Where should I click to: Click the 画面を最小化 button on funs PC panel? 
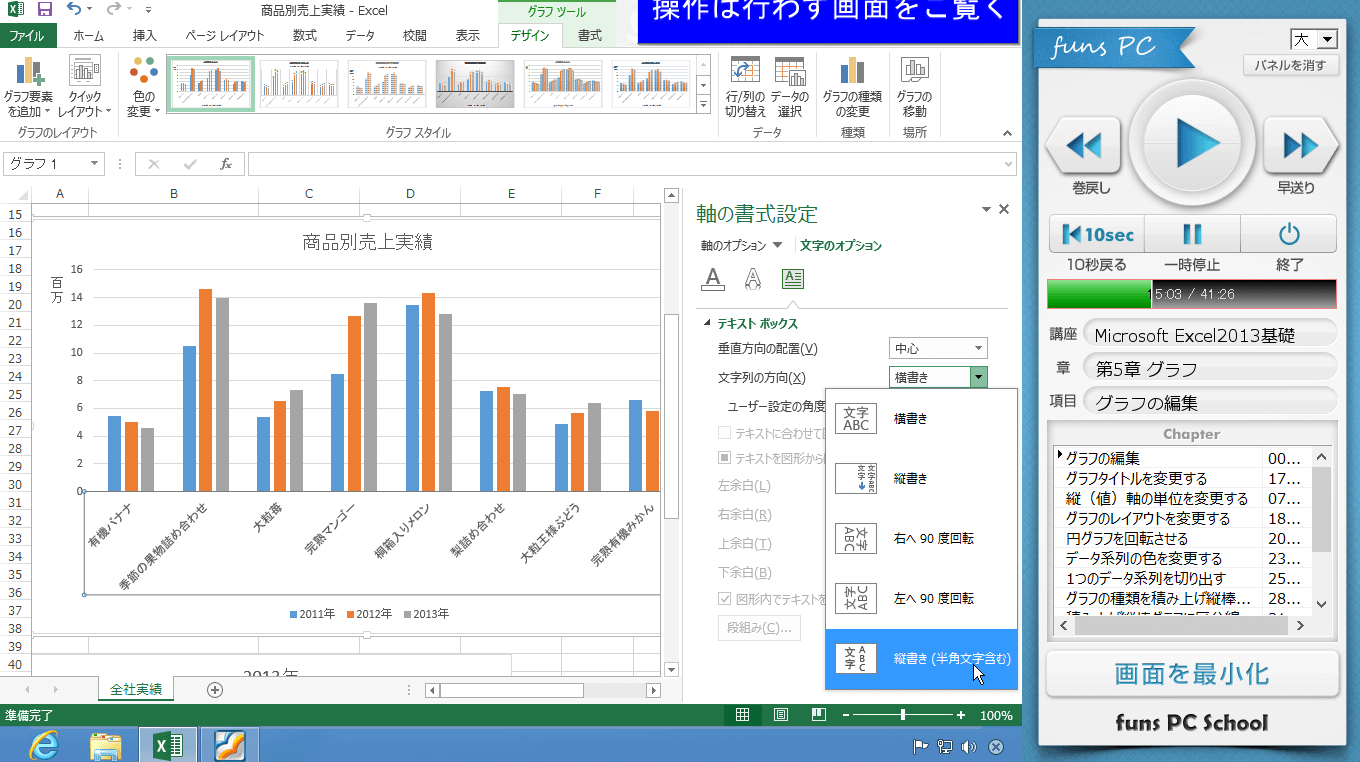1192,674
